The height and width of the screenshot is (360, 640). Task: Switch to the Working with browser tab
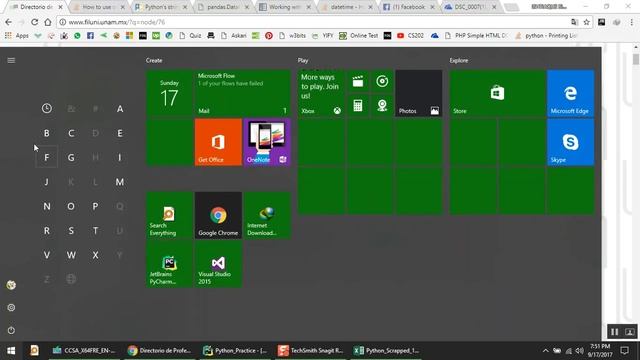(285, 7)
